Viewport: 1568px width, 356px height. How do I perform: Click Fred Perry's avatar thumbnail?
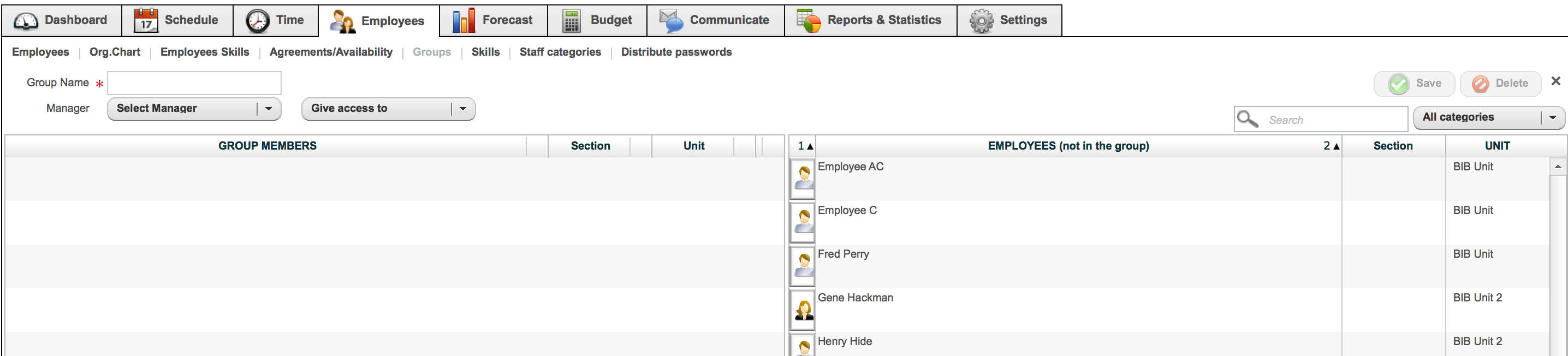pos(802,266)
